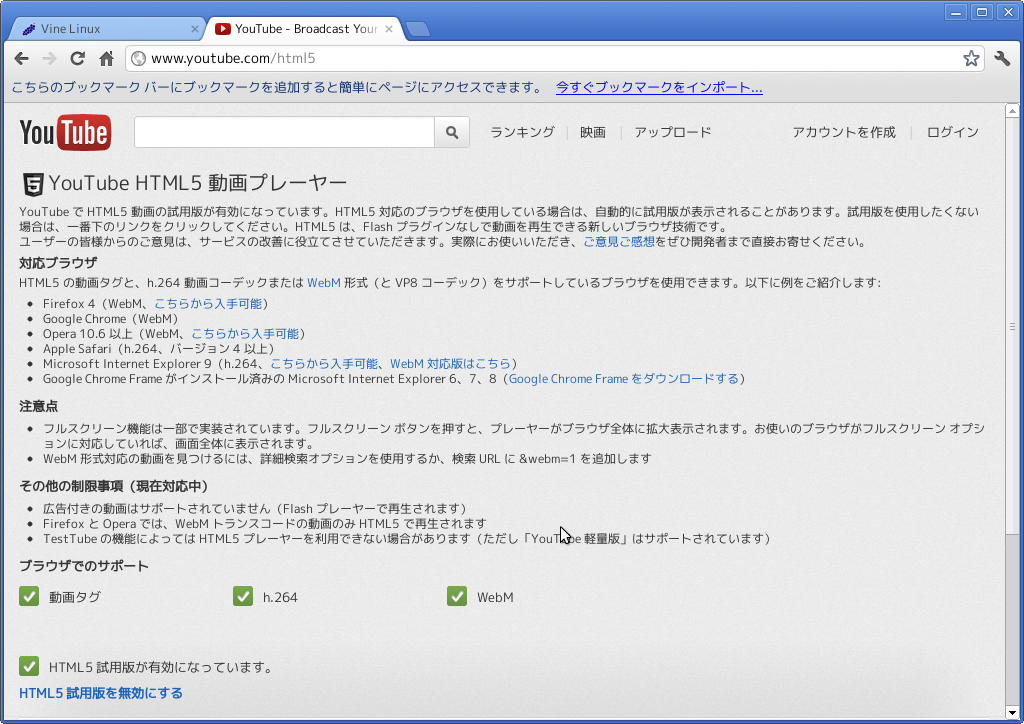The width and height of the screenshot is (1024, 724).
Task: Click the 注意点 heading
Action: pyautogui.click(x=39, y=406)
